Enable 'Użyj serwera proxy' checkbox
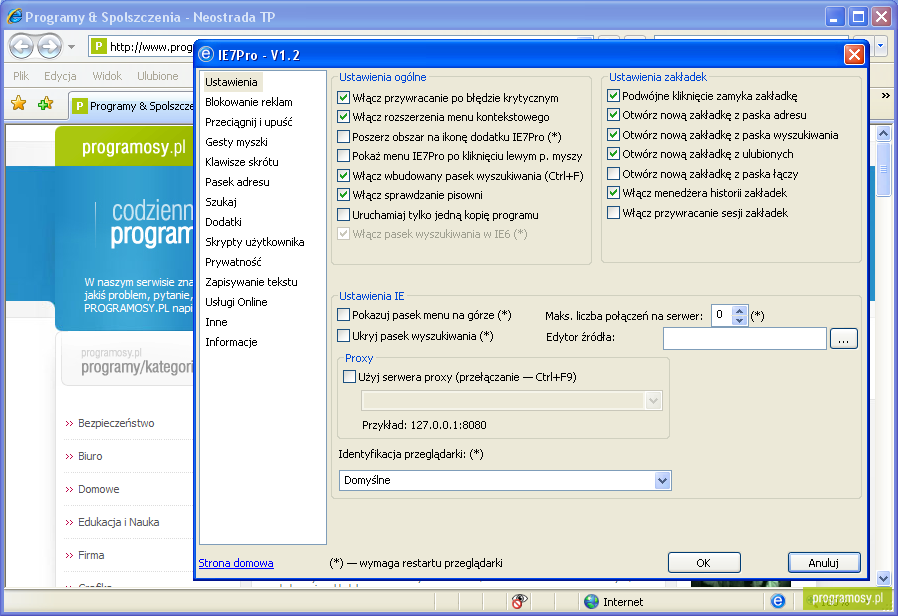 click(x=349, y=377)
